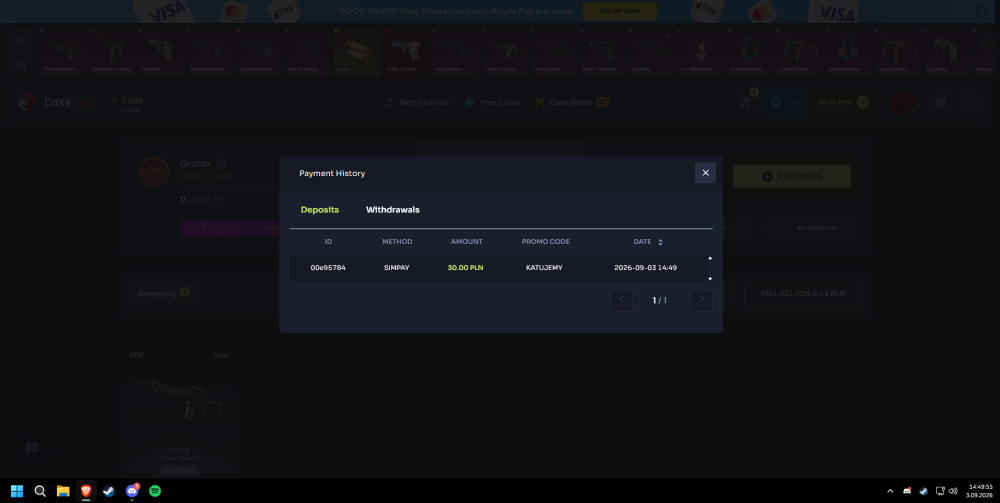Click the date 2026-09-03 14:49
The width and height of the screenshot is (1000, 503).
coord(645,268)
